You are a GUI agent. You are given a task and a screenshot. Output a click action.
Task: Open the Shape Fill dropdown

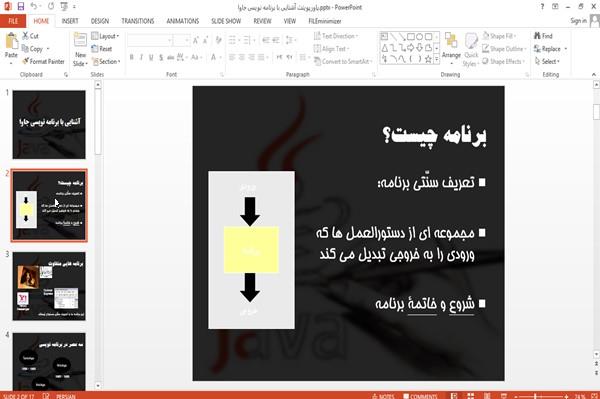499,36
